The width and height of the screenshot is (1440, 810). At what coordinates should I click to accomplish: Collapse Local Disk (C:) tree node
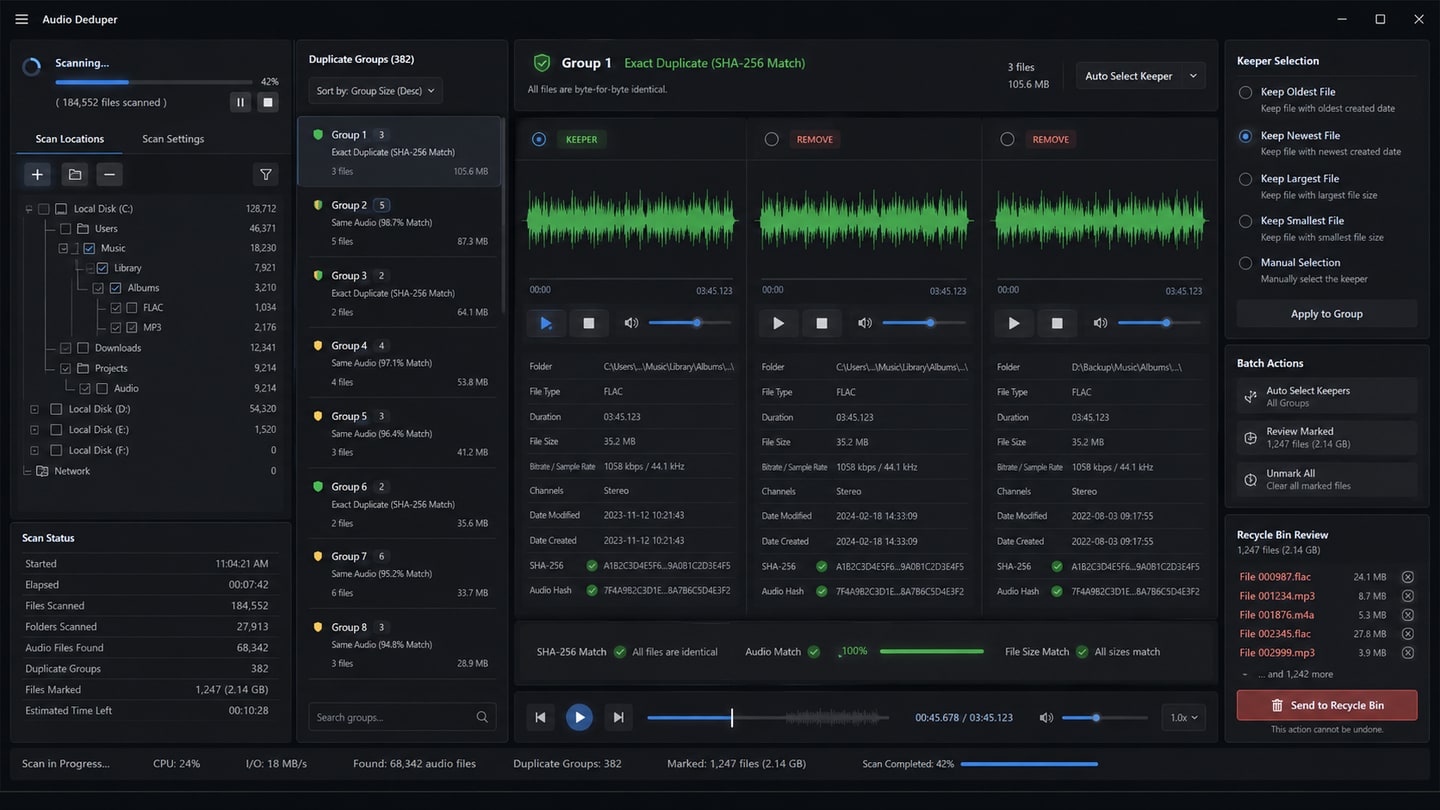click(x=28, y=209)
